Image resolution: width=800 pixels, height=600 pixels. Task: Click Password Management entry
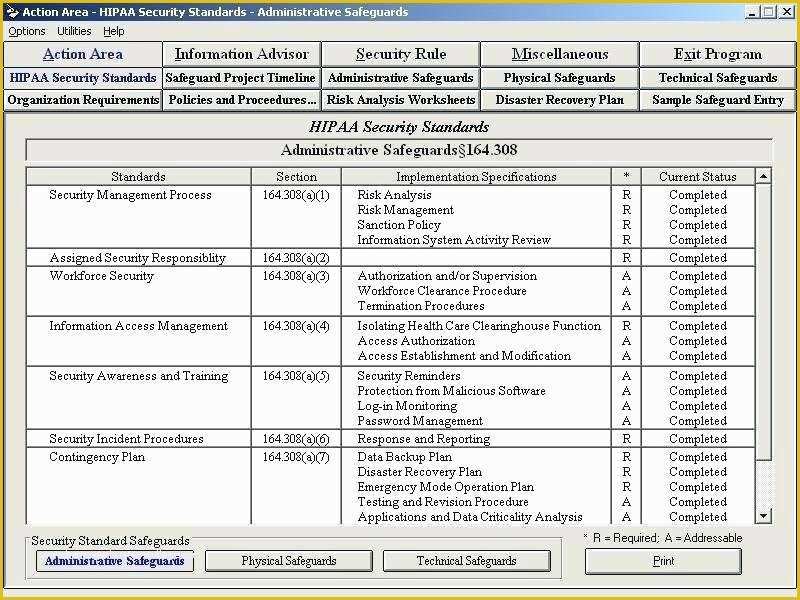[420, 421]
